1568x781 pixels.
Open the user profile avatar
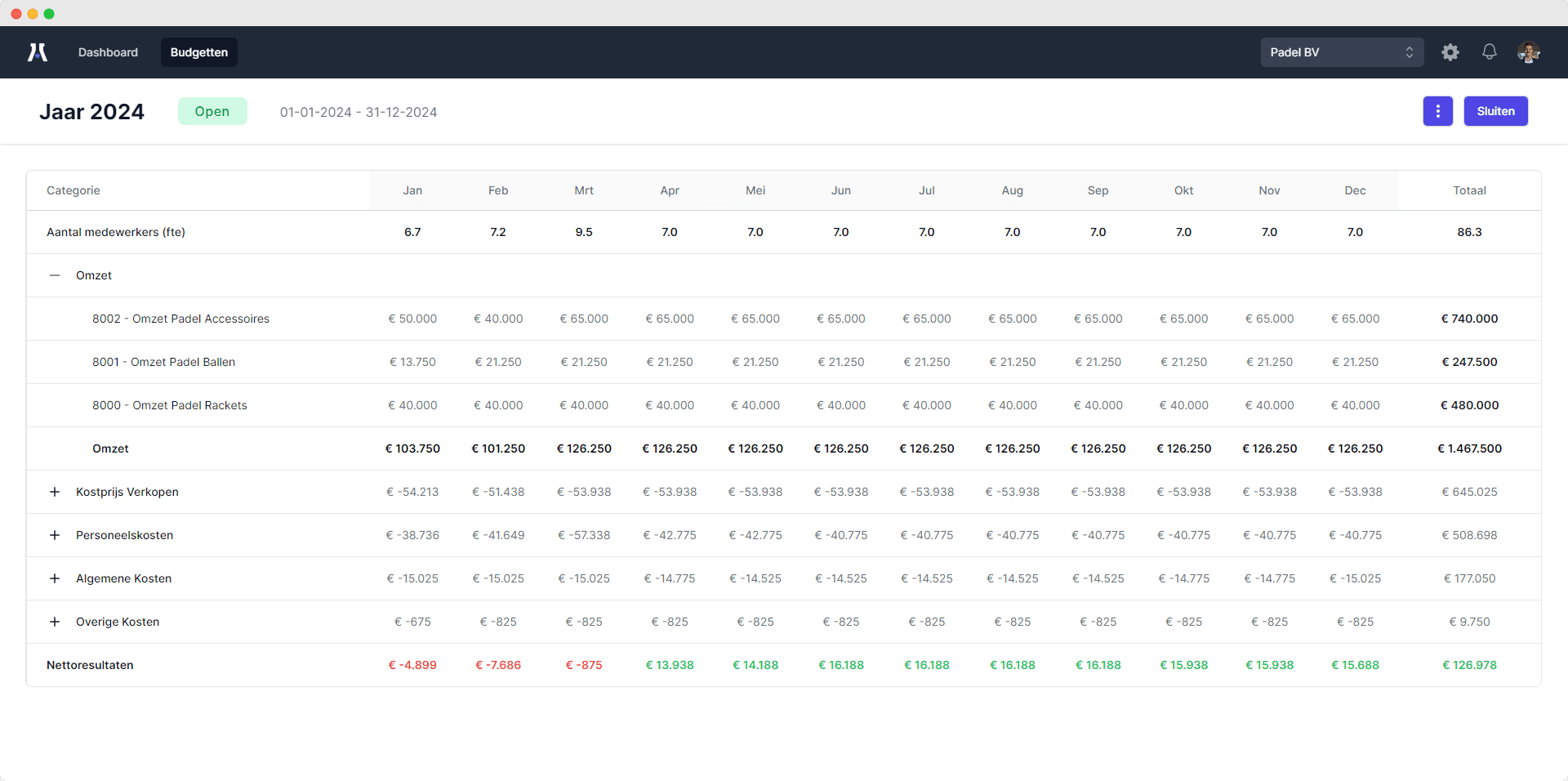[1528, 52]
